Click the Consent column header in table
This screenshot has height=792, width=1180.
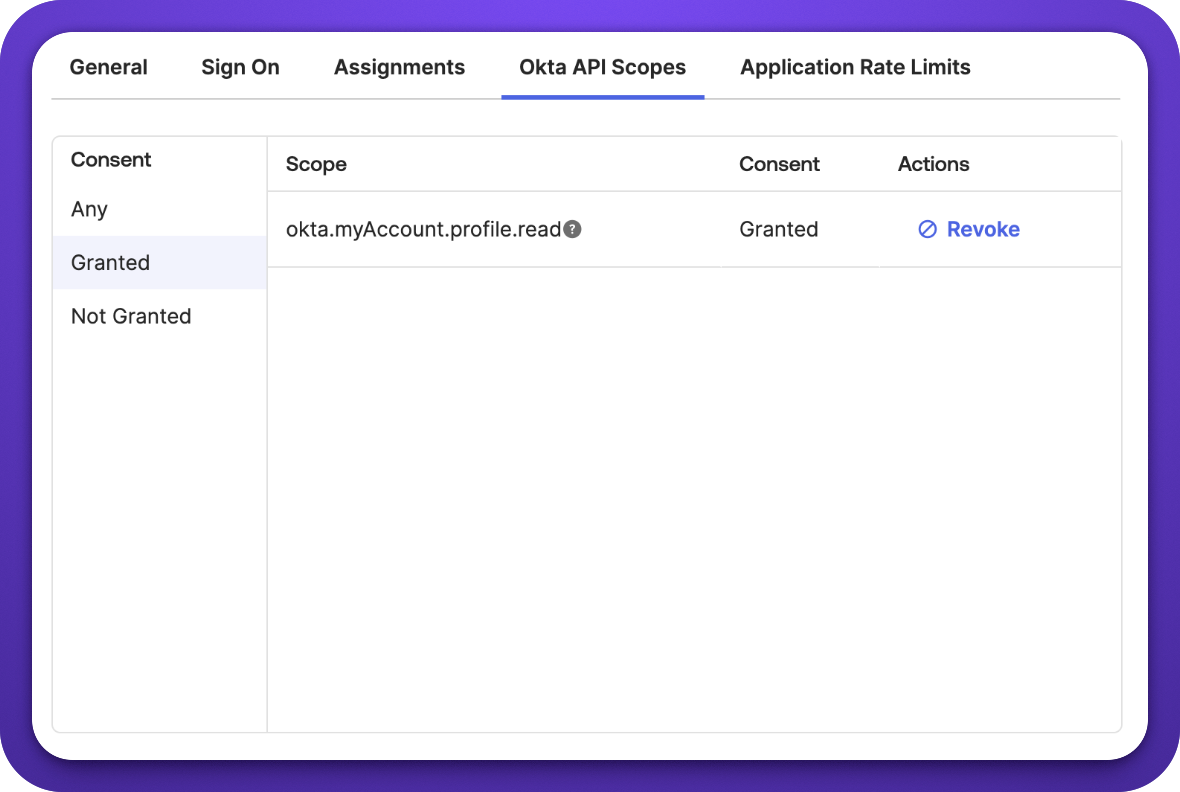pos(779,164)
